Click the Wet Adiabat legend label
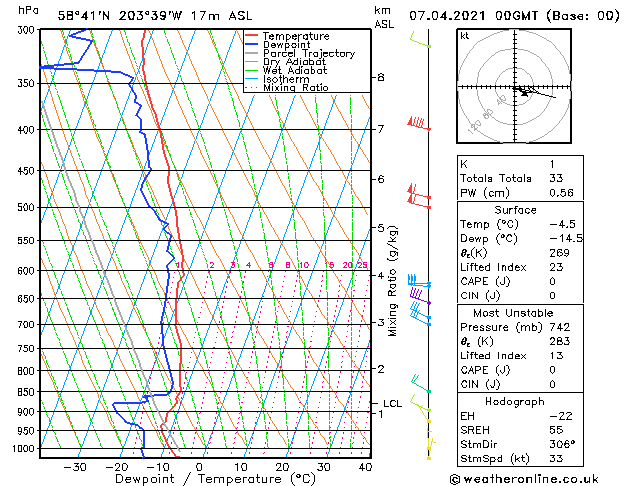Screen dimensions: 629x486 [x=295, y=71]
